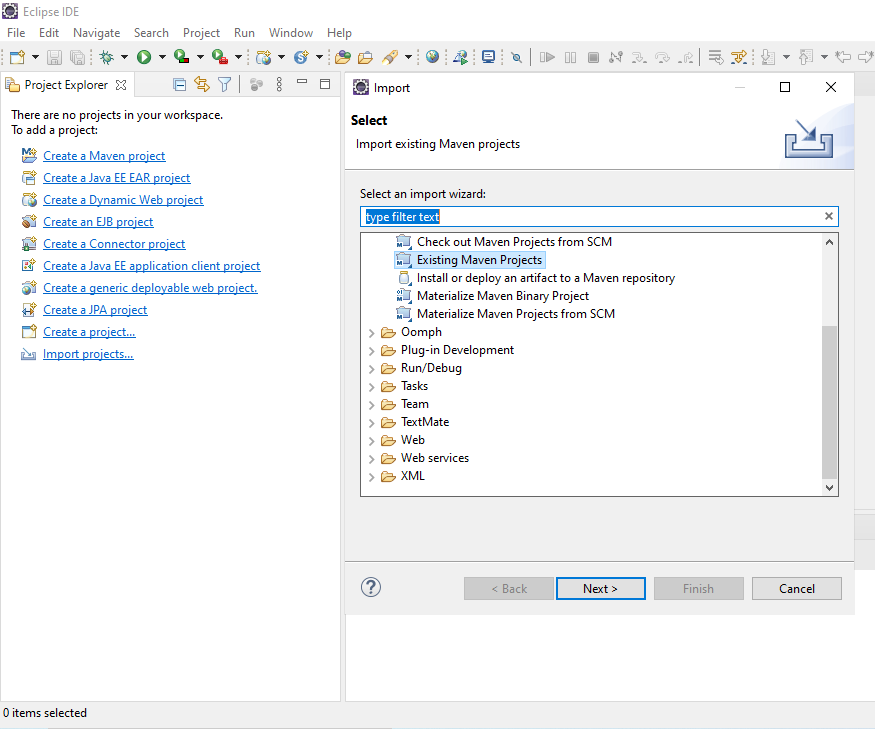875x729 pixels.
Task: Open the Run configurations dropdown arrow
Action: point(162,57)
